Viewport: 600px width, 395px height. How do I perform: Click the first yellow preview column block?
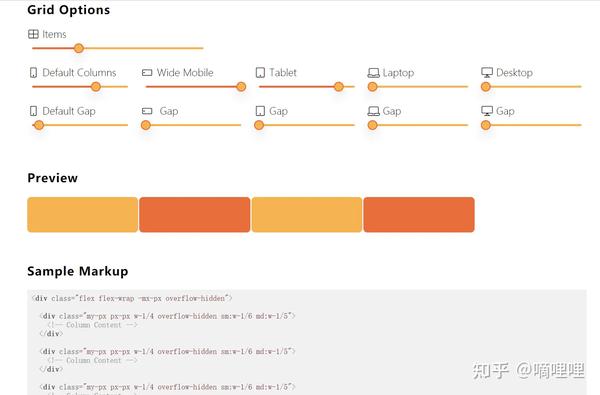[83, 215]
